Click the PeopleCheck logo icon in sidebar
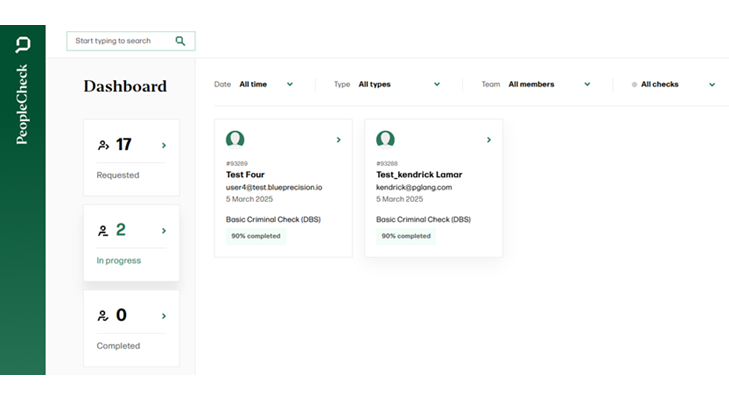The width and height of the screenshot is (729, 400). click(x=23, y=45)
